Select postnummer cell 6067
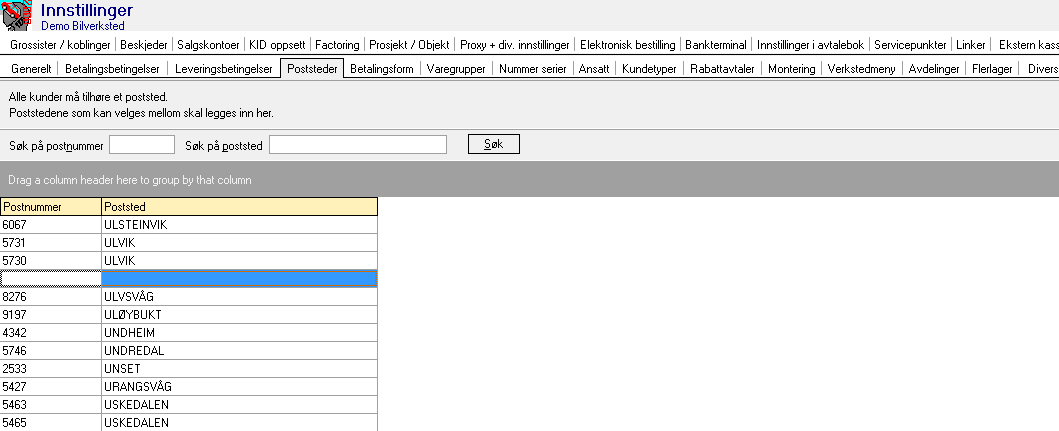Viewport: 1059px width, 431px height. click(51, 225)
